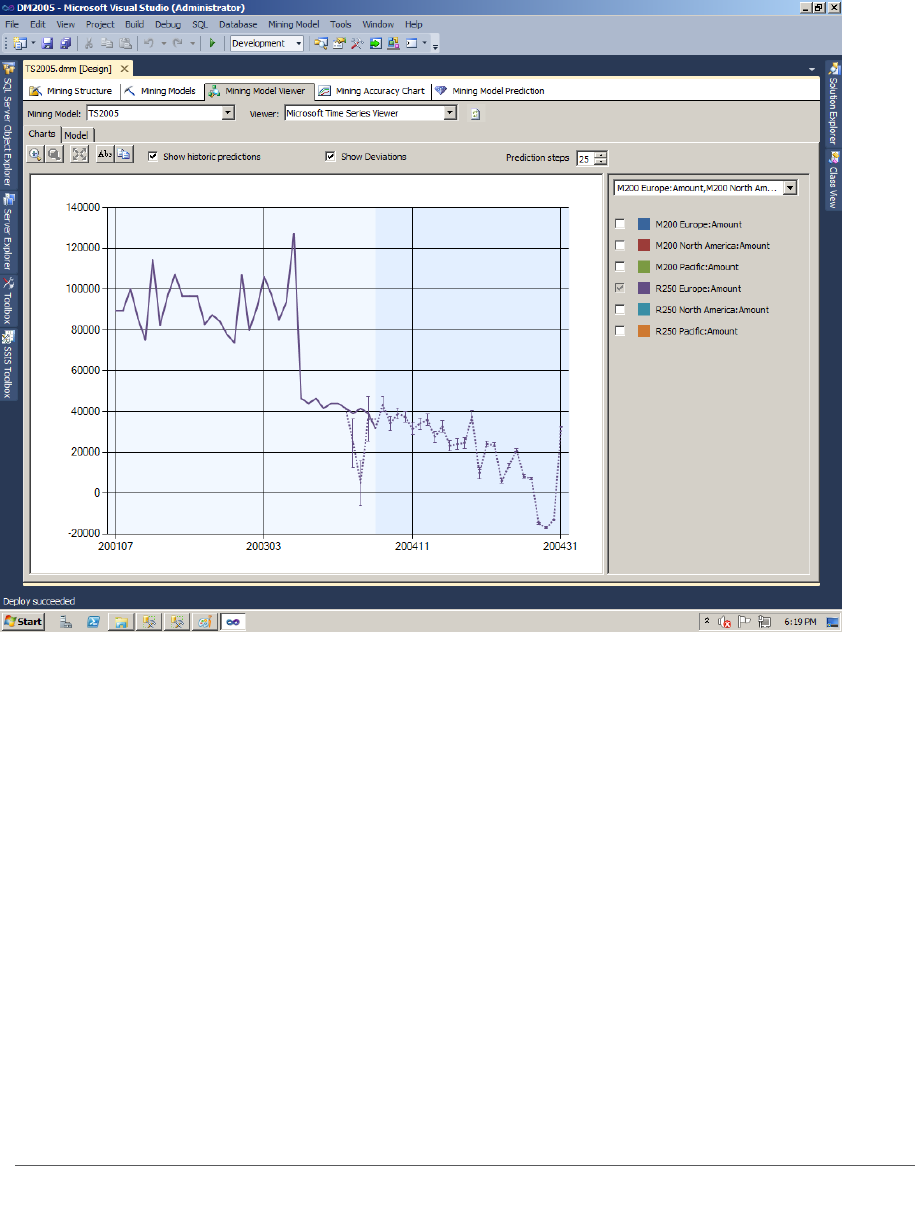Viewport: 919px width, 1211px height.
Task: Enable the R250 North America:Amount checkbox
Action: [x=620, y=309]
